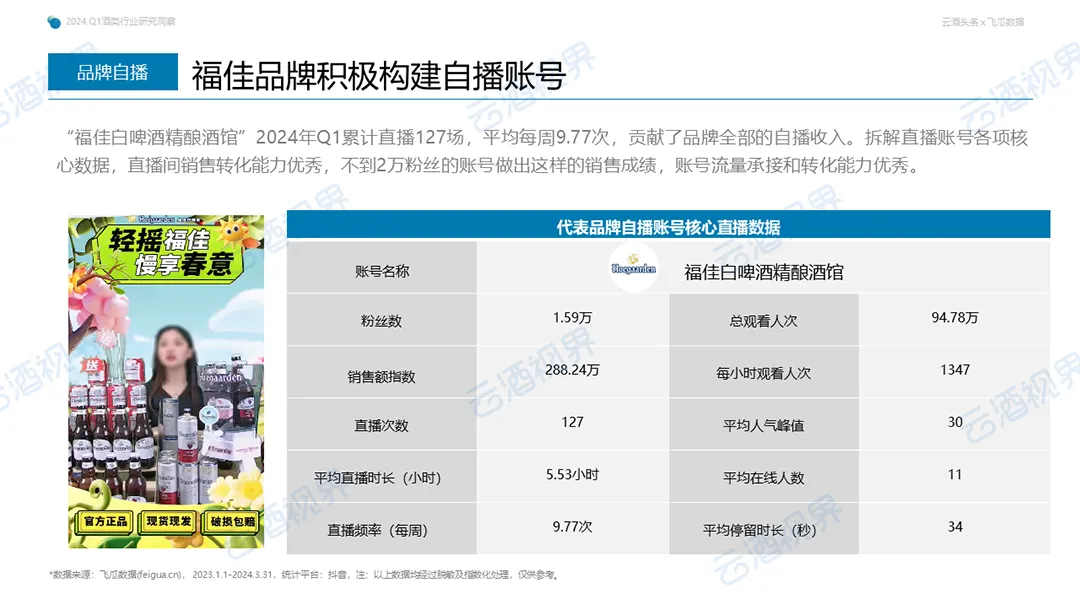Screen dimensions: 1080x608
Task: Select the value 1347
Action: 955,370
